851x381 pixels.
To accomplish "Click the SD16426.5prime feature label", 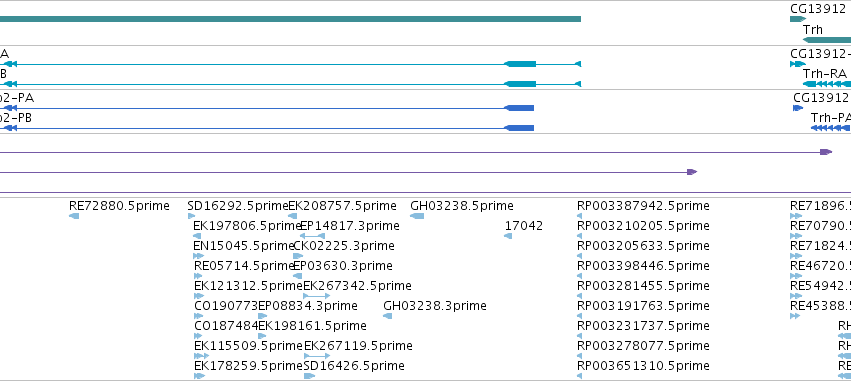I will click(354, 366).
